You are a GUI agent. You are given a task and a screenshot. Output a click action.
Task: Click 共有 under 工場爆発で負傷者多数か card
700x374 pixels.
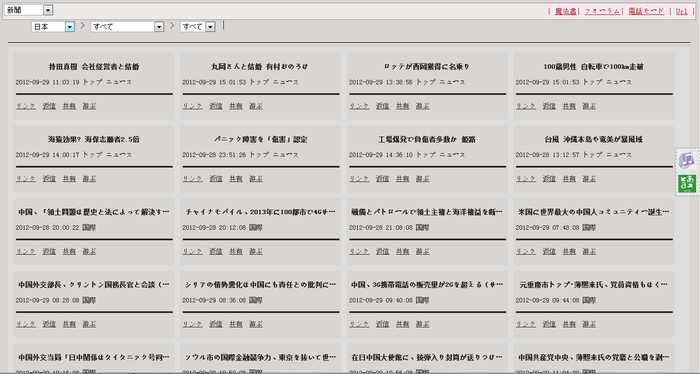coord(402,179)
